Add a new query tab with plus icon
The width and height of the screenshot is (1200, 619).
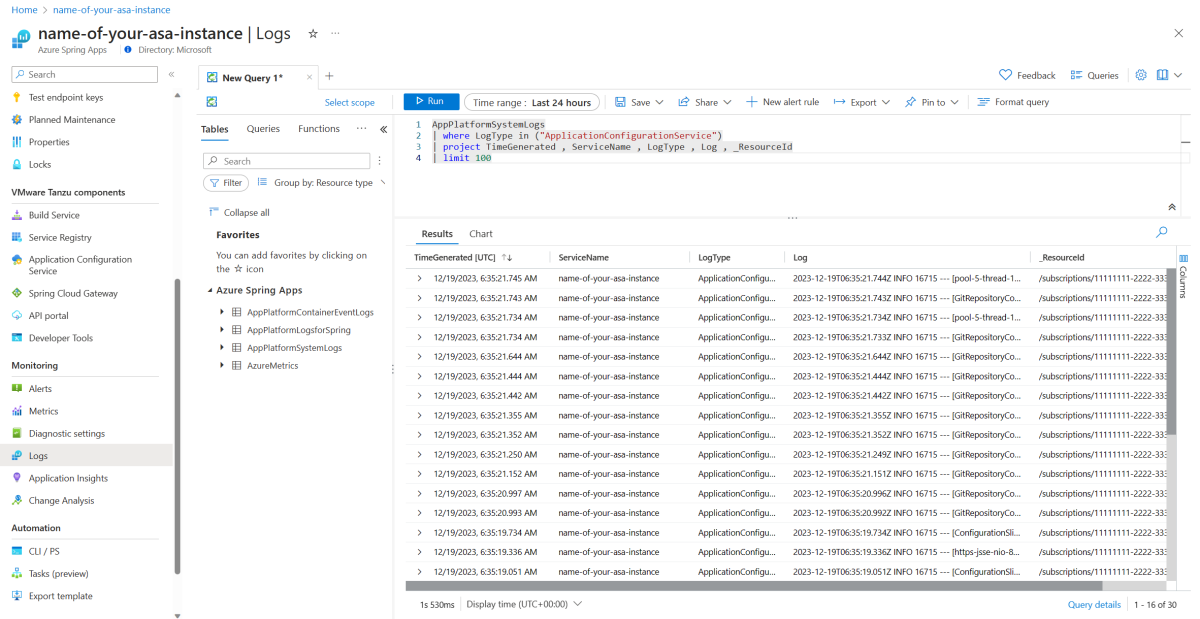coord(329,76)
